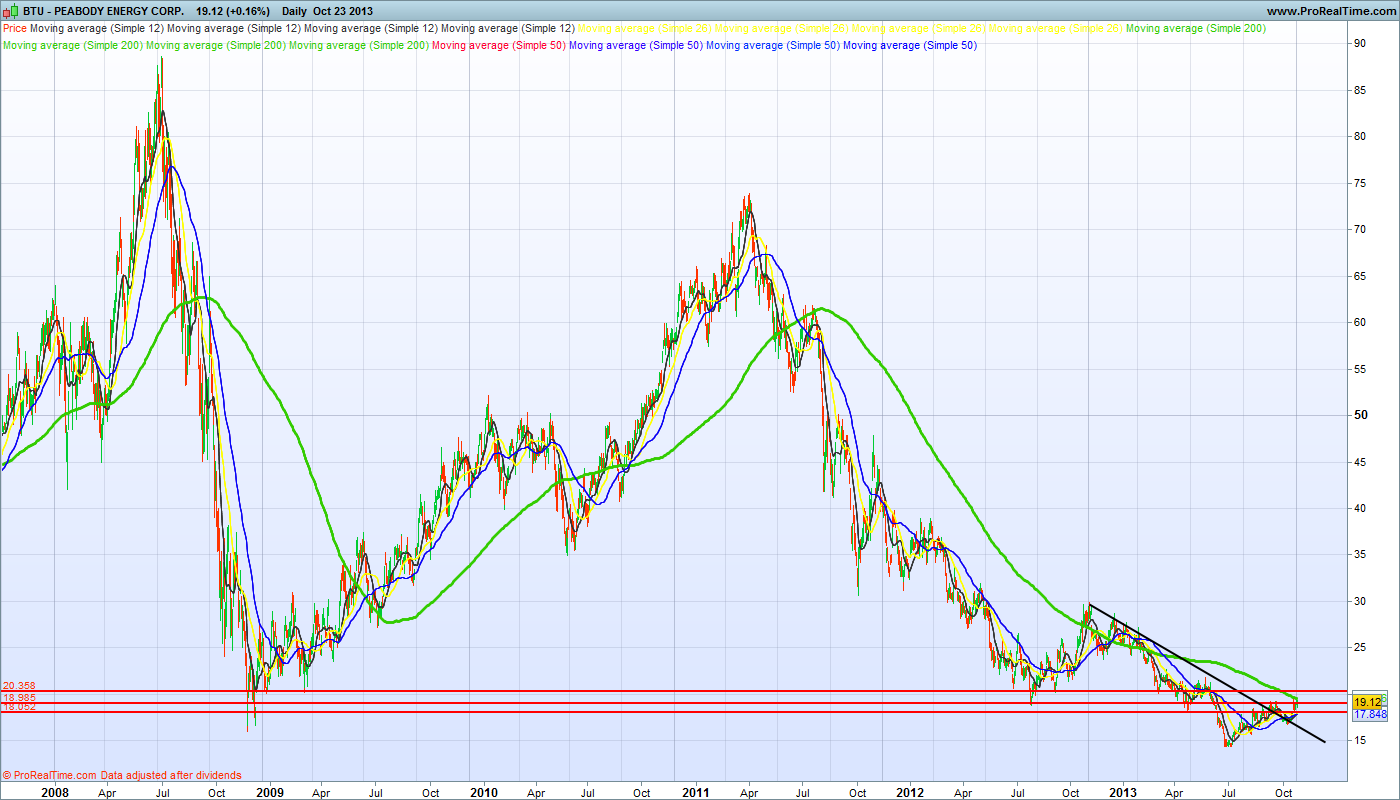The width and height of the screenshot is (1400, 800).
Task: Click the BTU - PEABODY ENERGY CORP. chart title
Action: point(102,11)
